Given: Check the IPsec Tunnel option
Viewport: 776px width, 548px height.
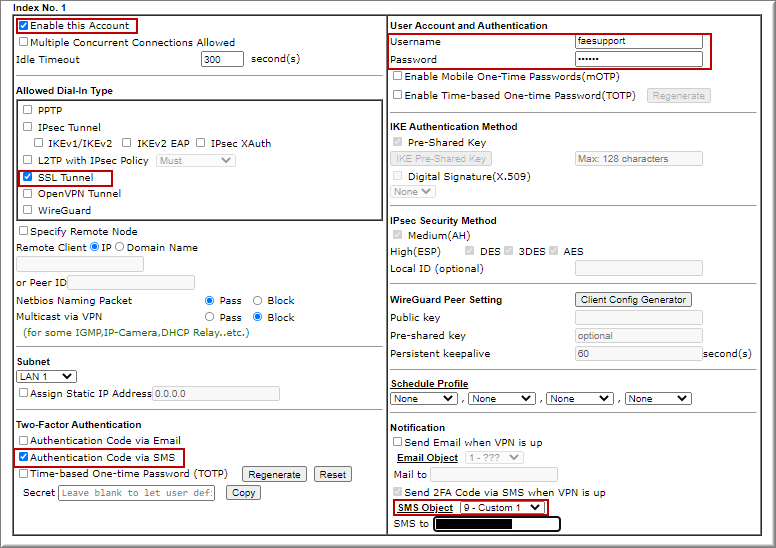Looking at the screenshot, I should tap(28, 127).
